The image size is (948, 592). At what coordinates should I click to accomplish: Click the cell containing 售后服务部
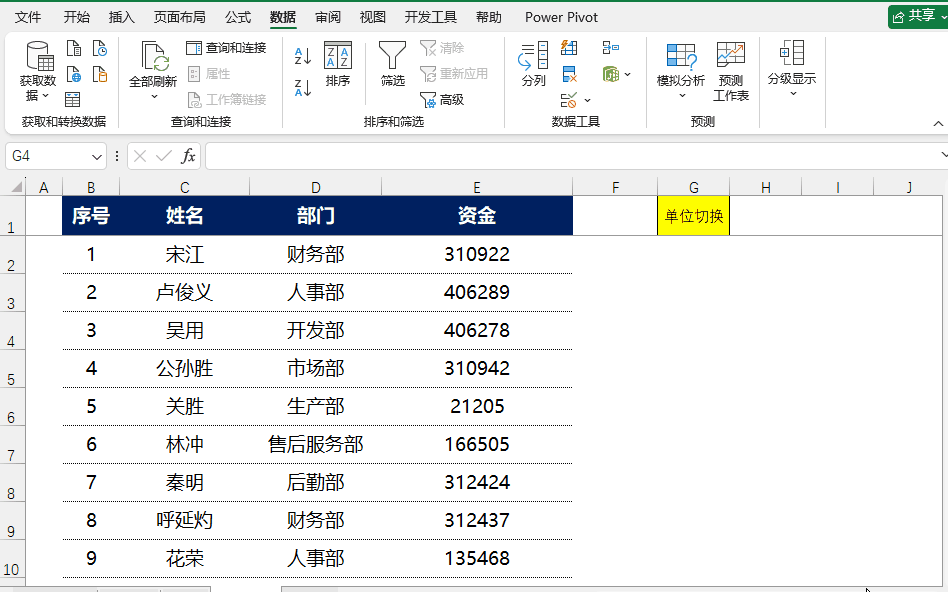coord(316,444)
